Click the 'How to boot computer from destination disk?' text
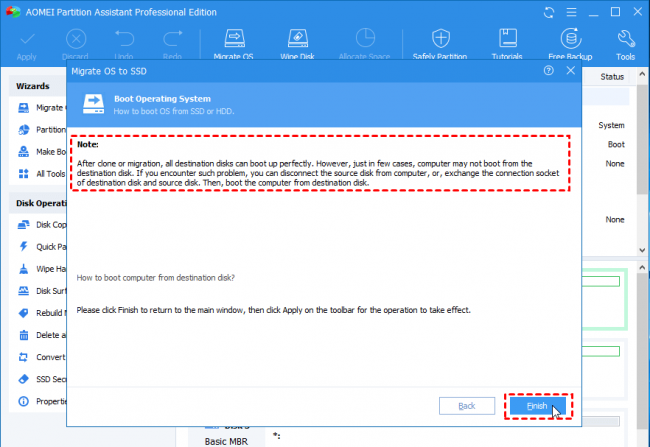 [x=155, y=278]
